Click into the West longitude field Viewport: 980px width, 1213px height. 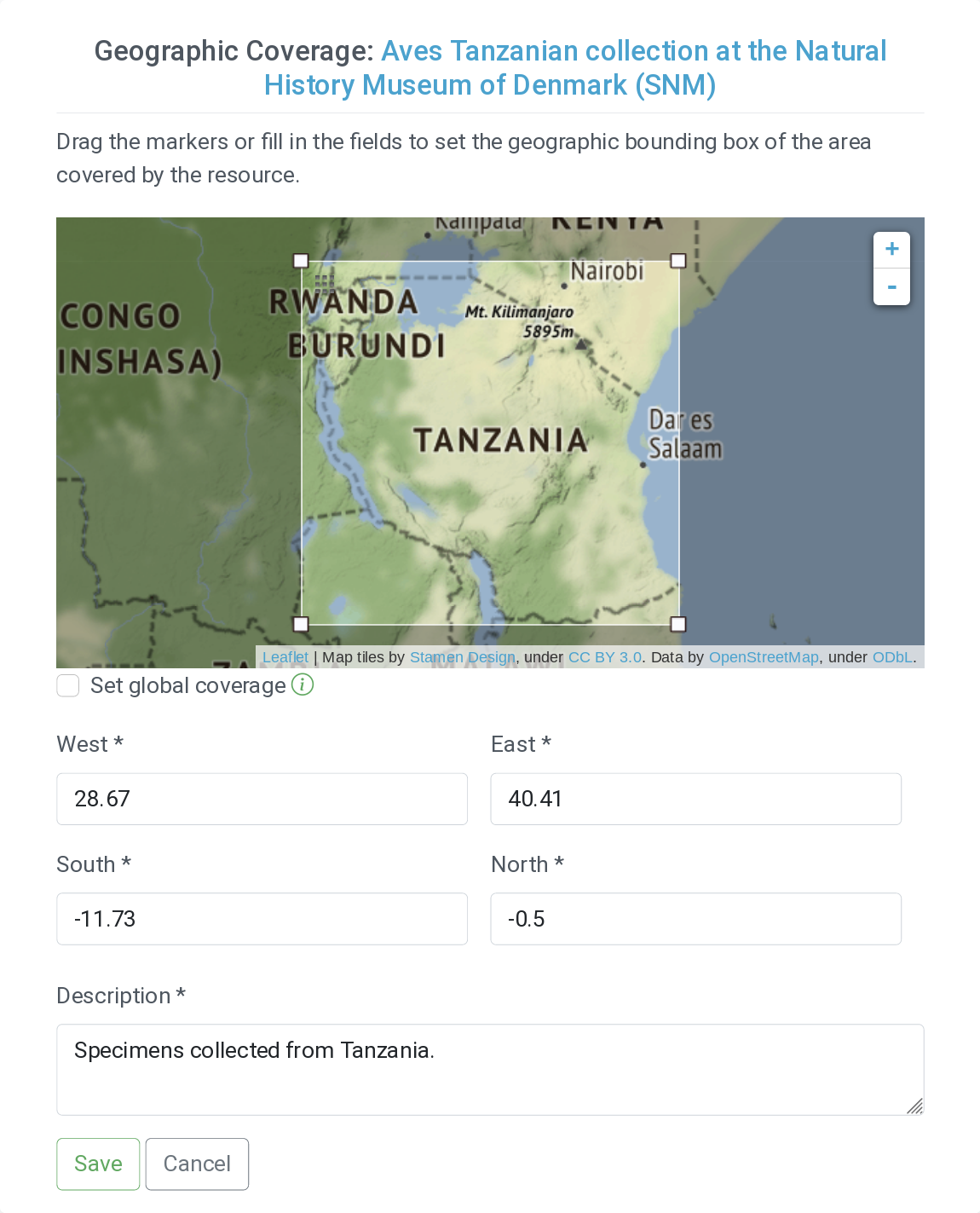[262, 799]
